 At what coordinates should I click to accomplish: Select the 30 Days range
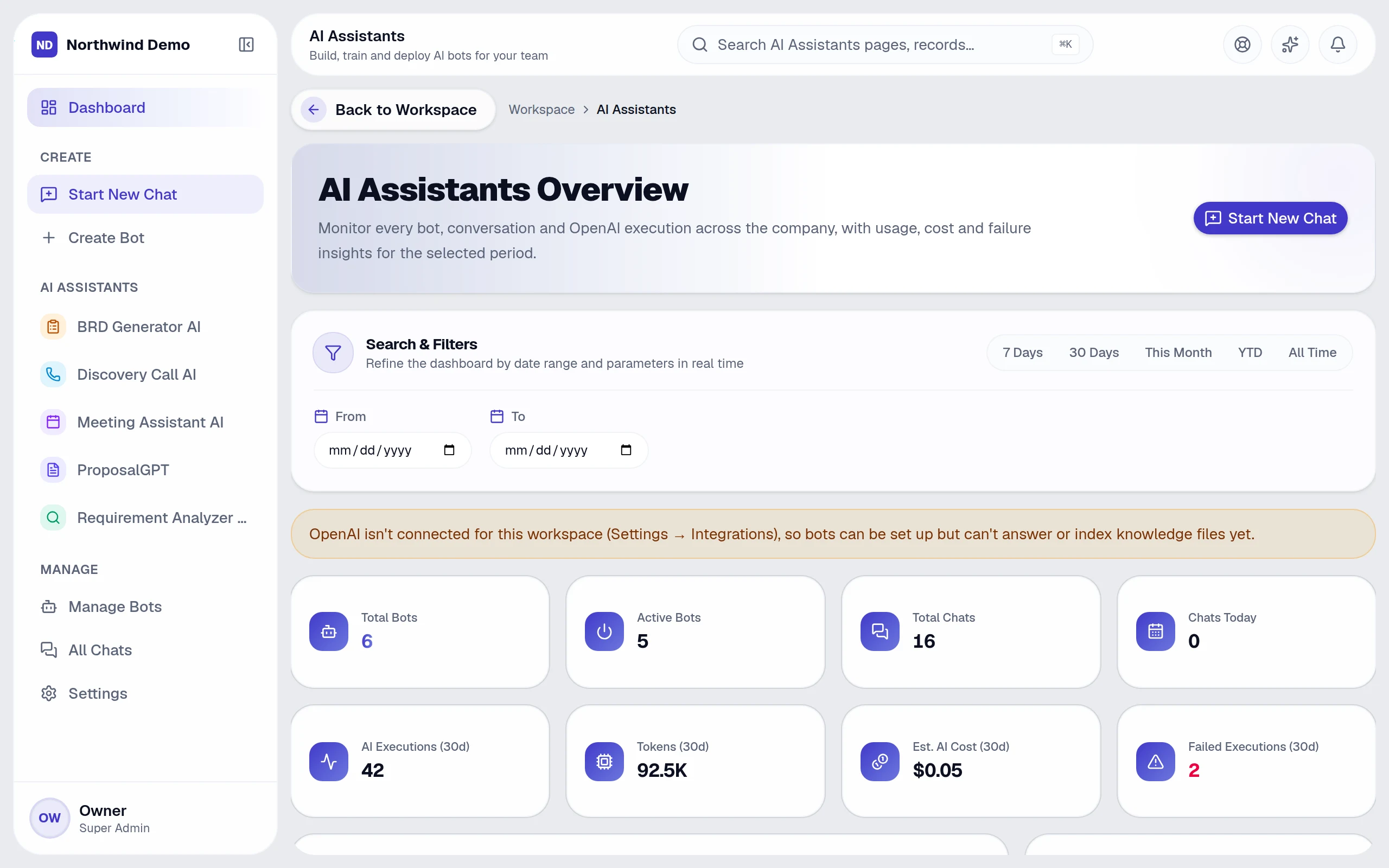(x=1093, y=353)
